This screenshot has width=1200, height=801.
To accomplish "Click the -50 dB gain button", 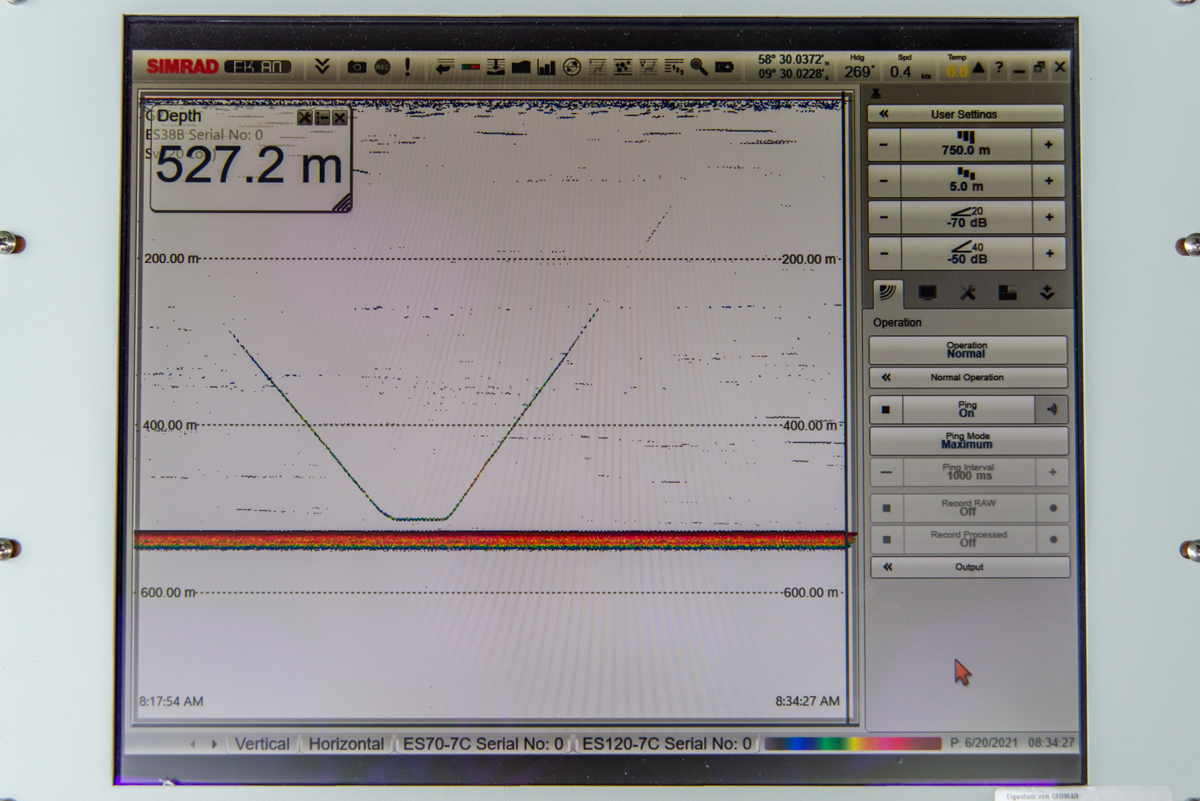I will (966, 253).
